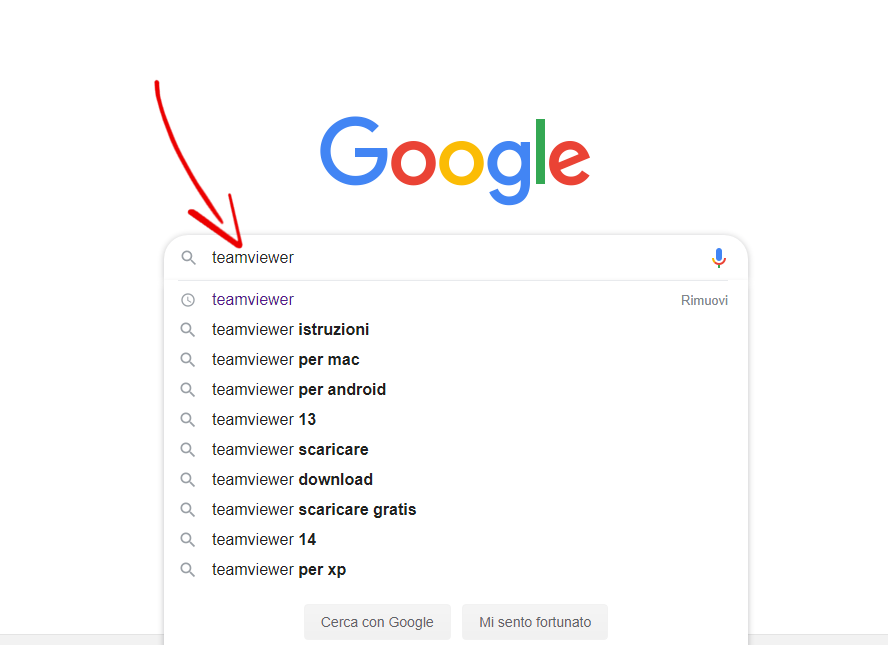Pick the suggestion teamviewer scaricare

pyautogui.click(x=290, y=450)
